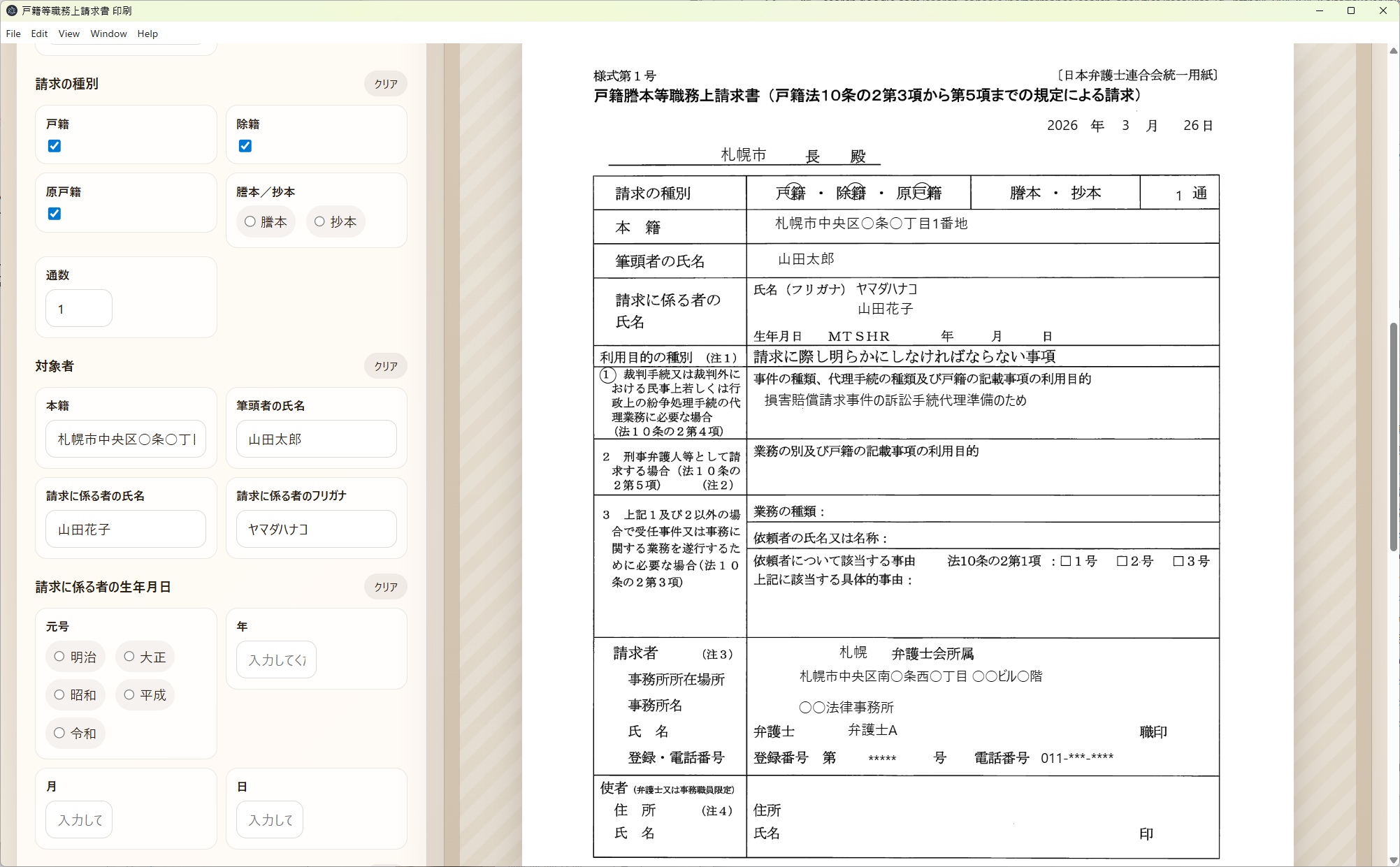Click the 日 birth day field
The width and height of the screenshot is (1400, 867).
pyautogui.click(x=270, y=820)
